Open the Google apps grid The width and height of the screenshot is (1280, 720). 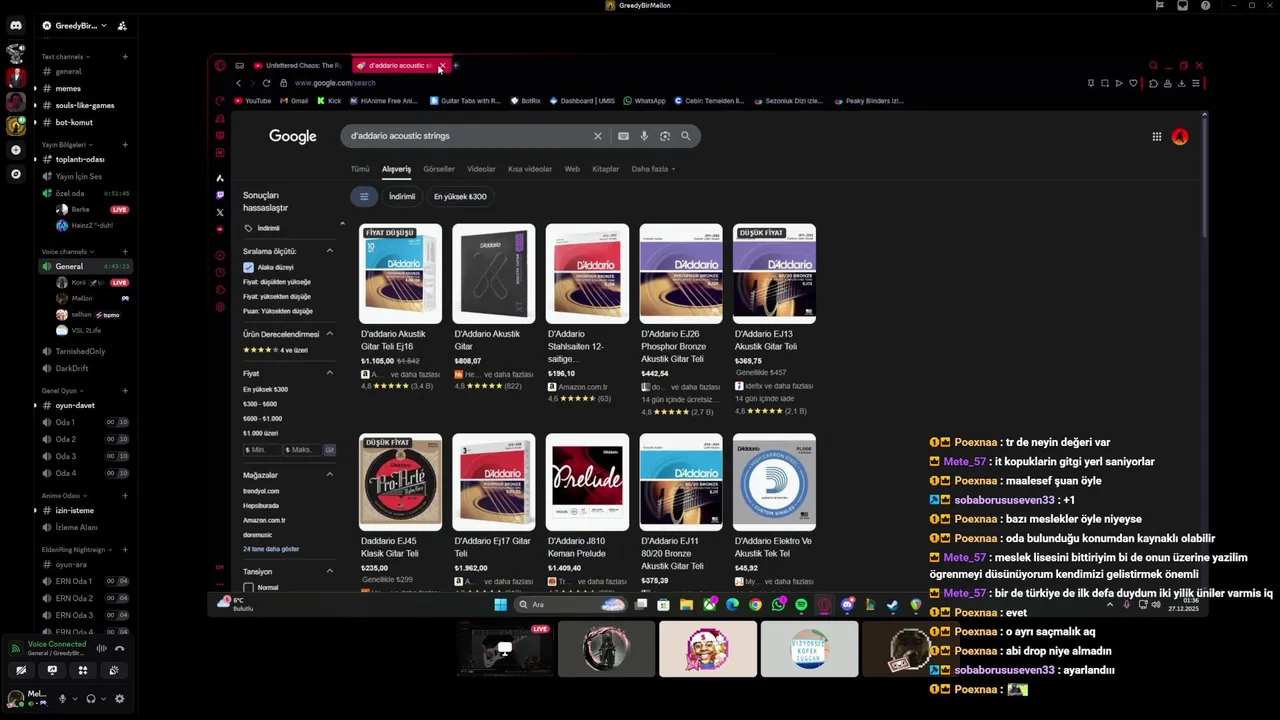[1157, 137]
